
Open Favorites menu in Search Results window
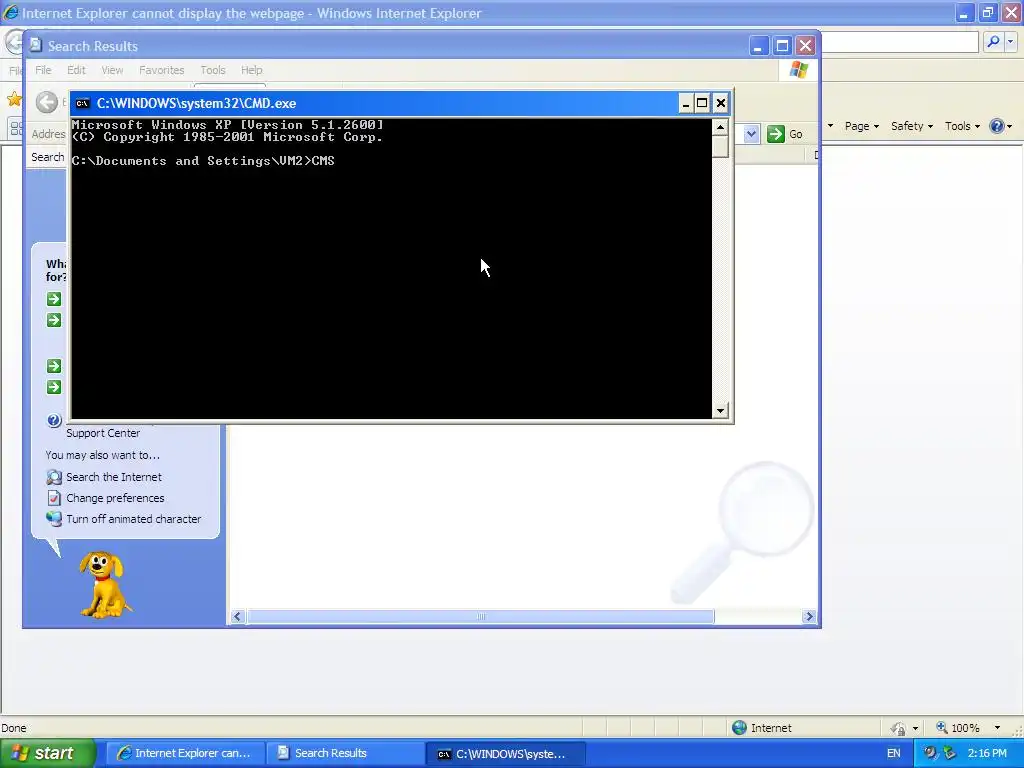(161, 70)
